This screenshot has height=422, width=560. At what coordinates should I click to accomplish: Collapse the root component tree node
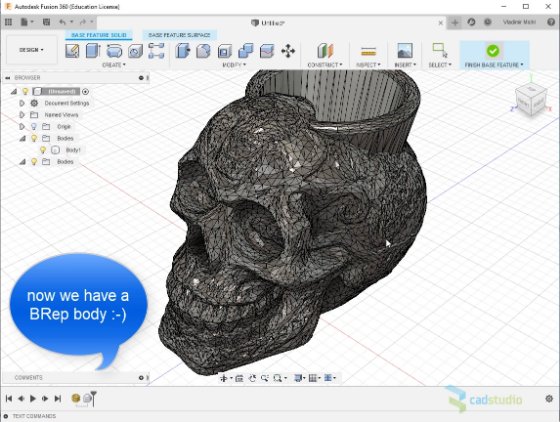pos(14,92)
